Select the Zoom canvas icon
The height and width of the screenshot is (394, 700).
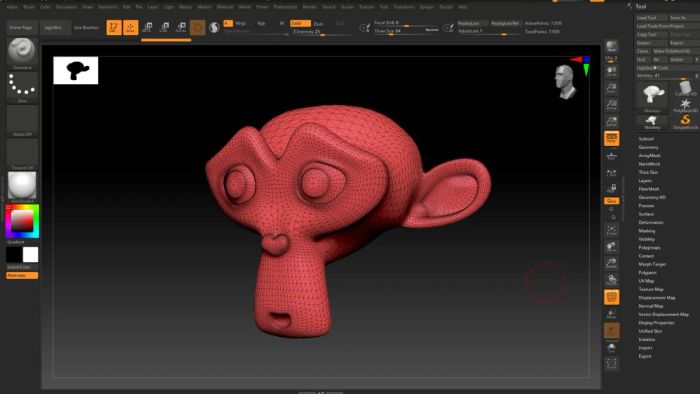(612, 87)
